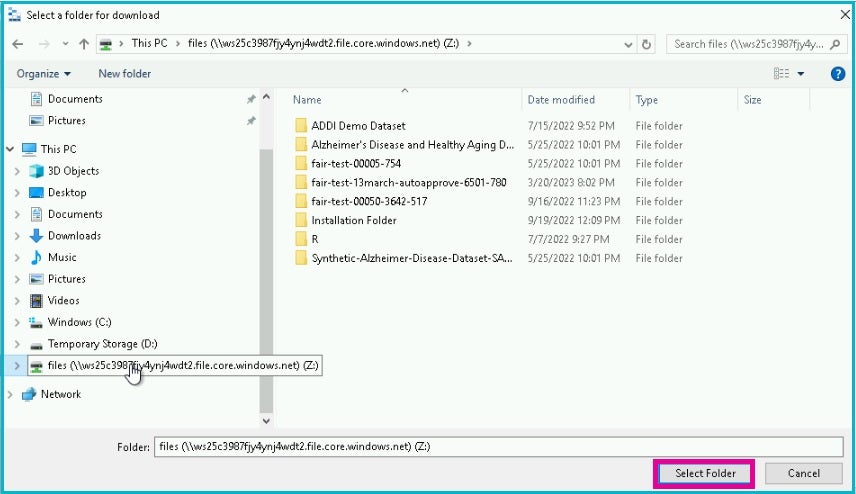Click date '7/15/2022 9:52 PM'
Viewport: 856px width, 494px height.
pos(571,126)
